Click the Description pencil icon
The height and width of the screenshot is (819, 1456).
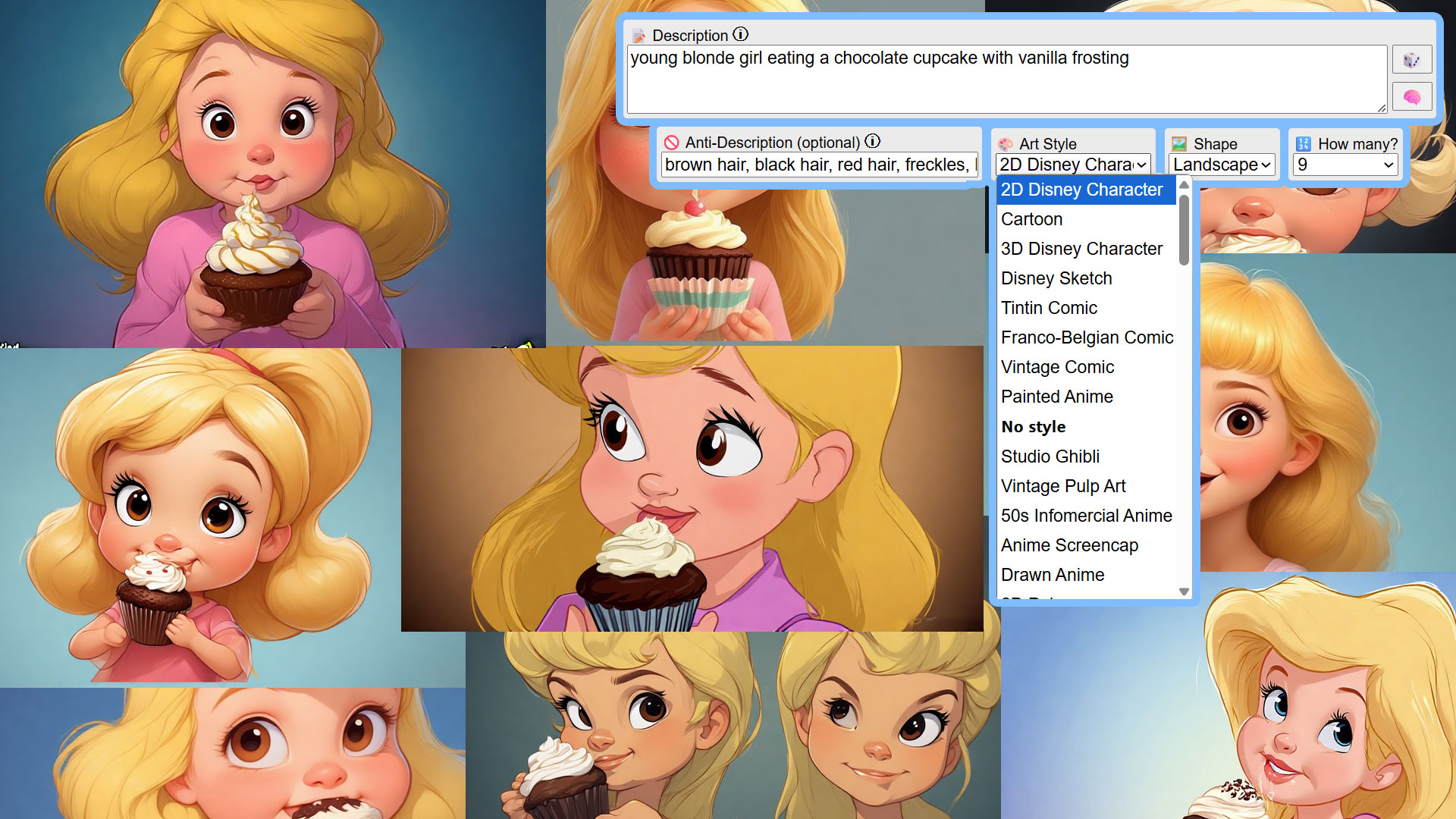pos(639,36)
